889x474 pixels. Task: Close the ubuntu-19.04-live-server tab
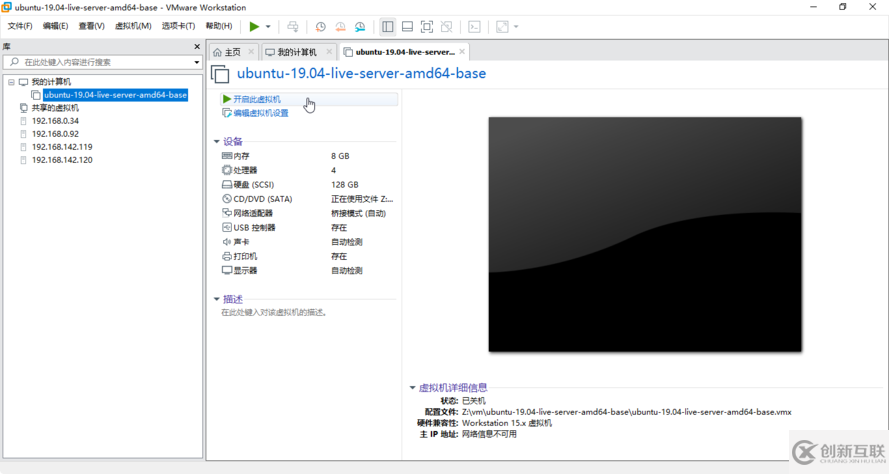tap(462, 52)
